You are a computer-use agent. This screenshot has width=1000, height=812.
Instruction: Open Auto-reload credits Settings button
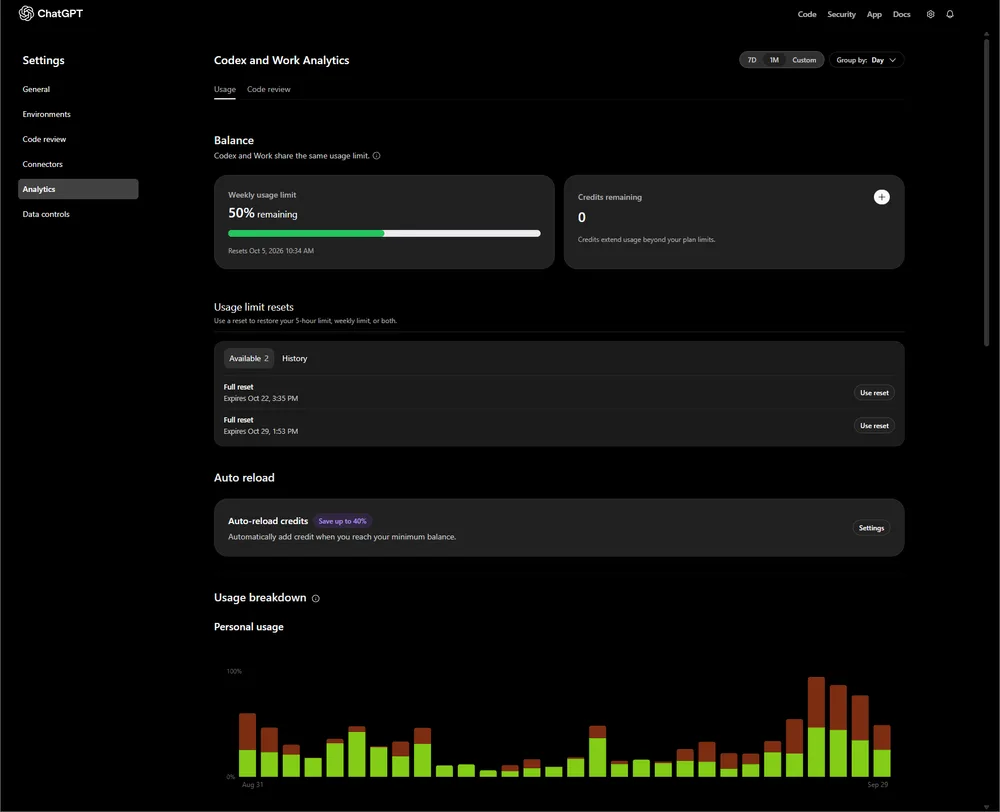point(871,528)
